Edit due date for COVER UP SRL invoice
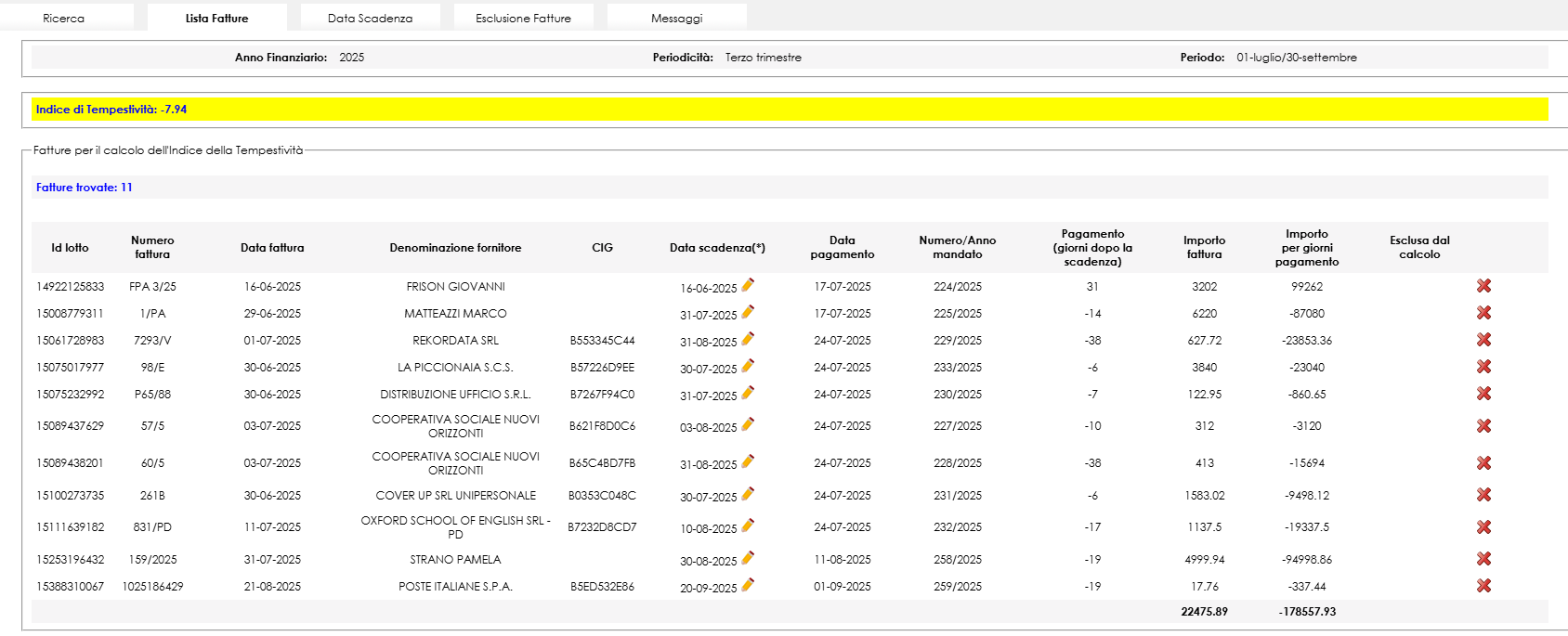1568x636 pixels. (x=748, y=494)
